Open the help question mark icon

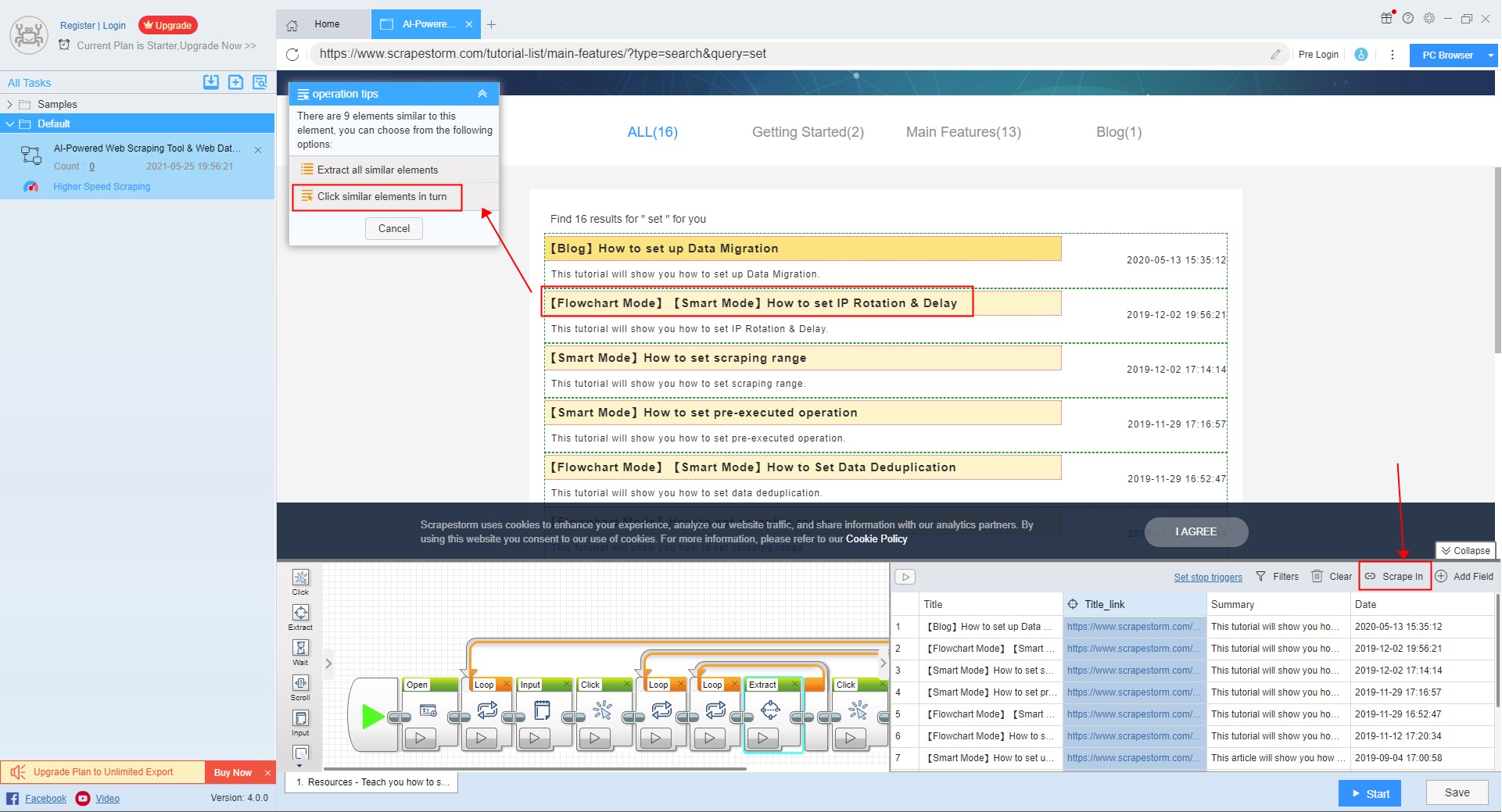1408,18
